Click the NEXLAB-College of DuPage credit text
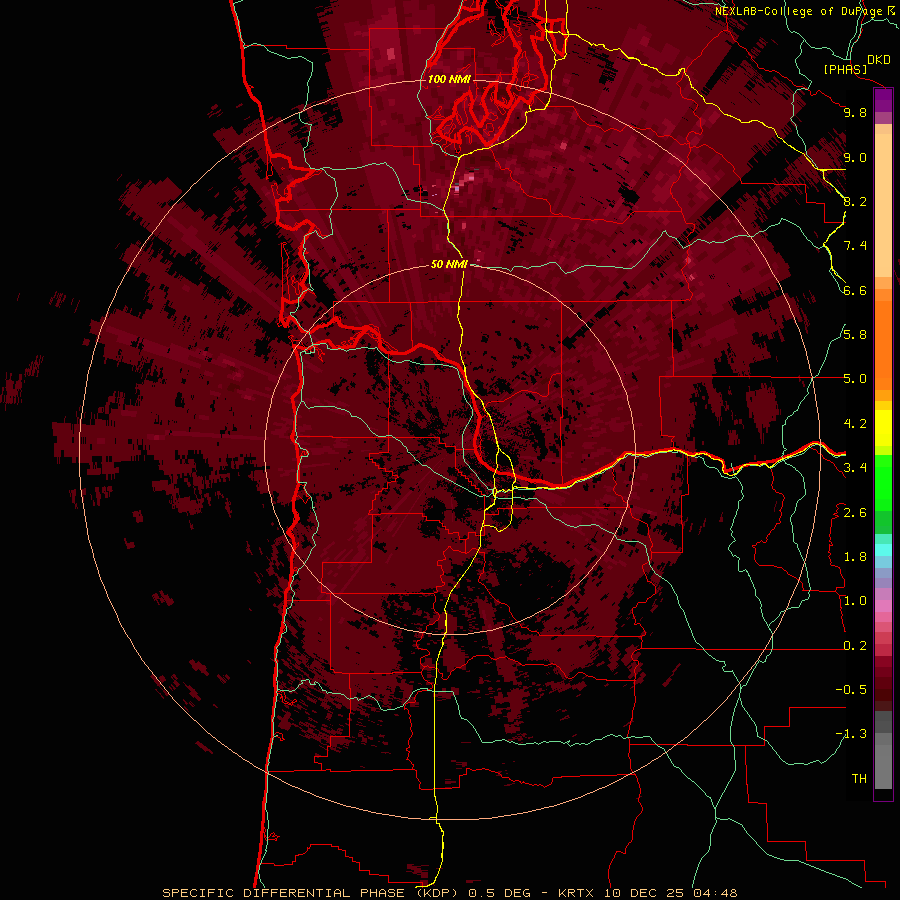The image size is (900, 900). coord(798,11)
